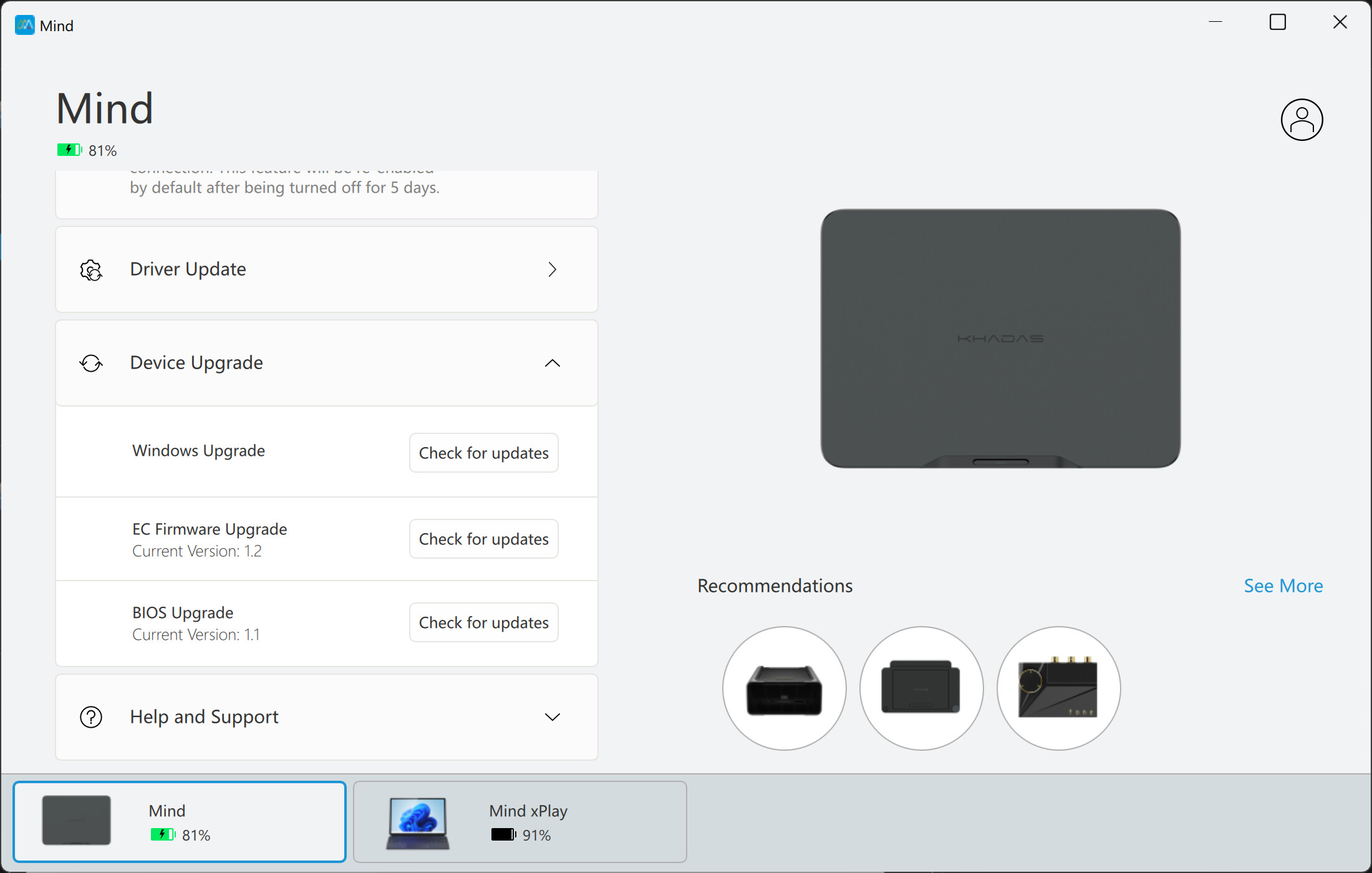Expand the Help and Support section

coord(552,717)
